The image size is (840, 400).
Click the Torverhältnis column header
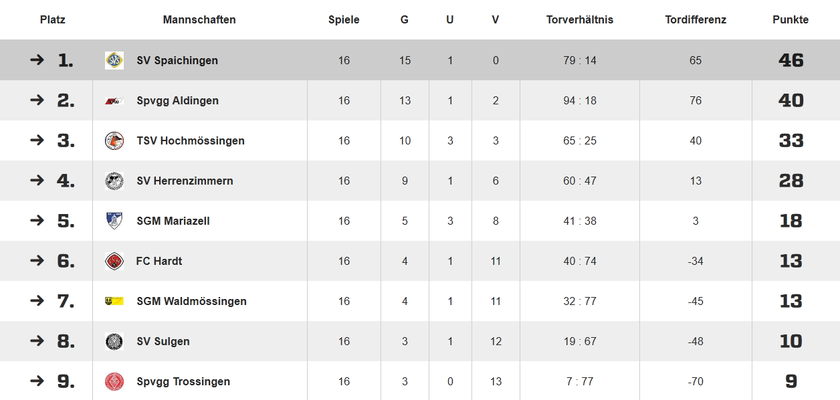pos(580,20)
